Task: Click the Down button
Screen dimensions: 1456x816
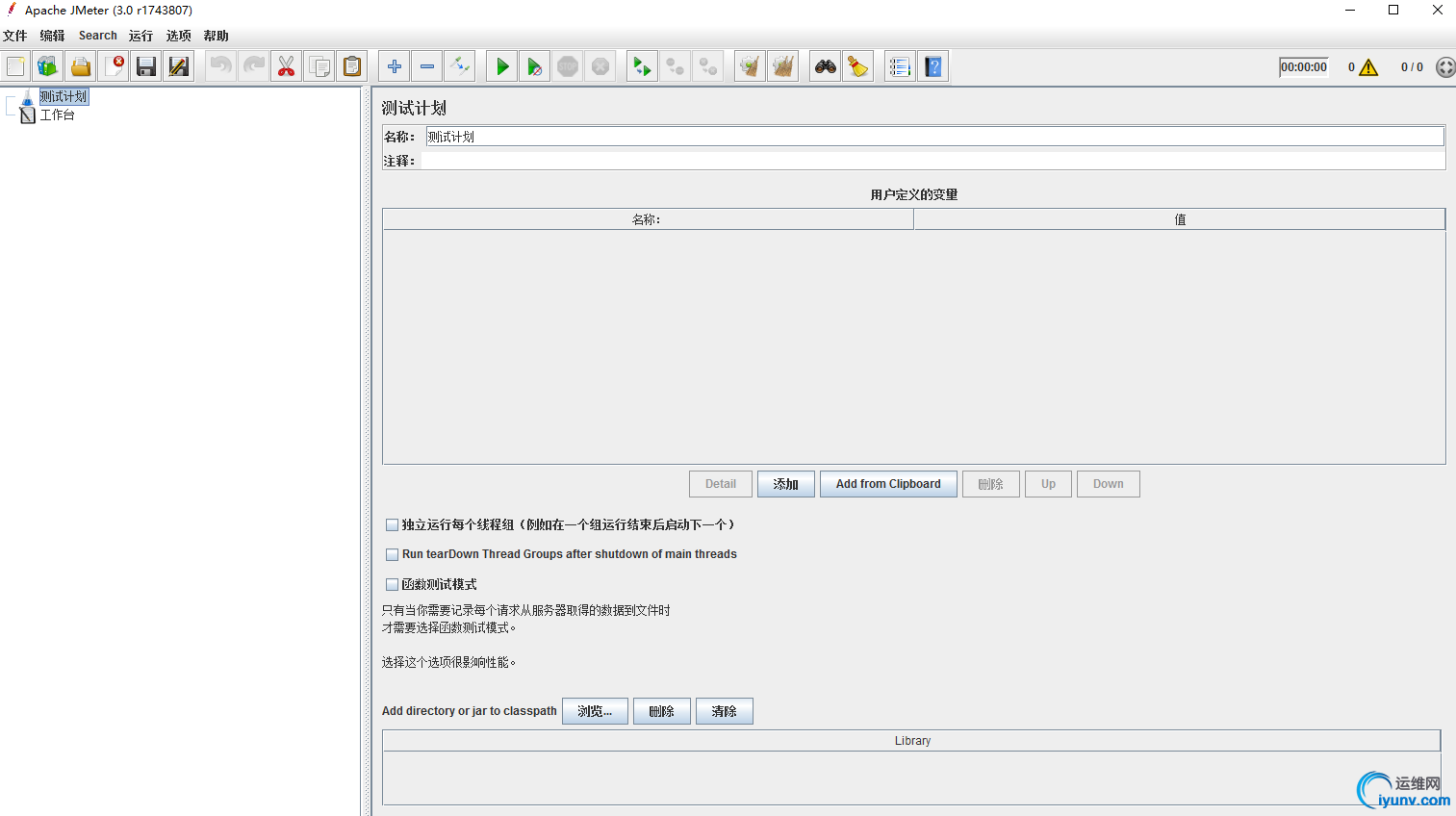Action: 1109,484
